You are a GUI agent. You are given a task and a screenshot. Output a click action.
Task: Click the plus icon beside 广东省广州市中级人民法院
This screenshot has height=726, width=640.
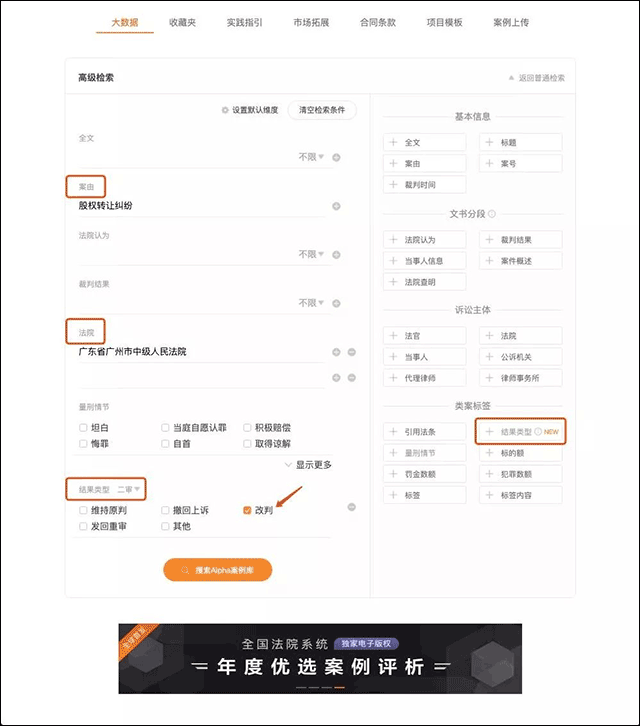tap(336, 352)
